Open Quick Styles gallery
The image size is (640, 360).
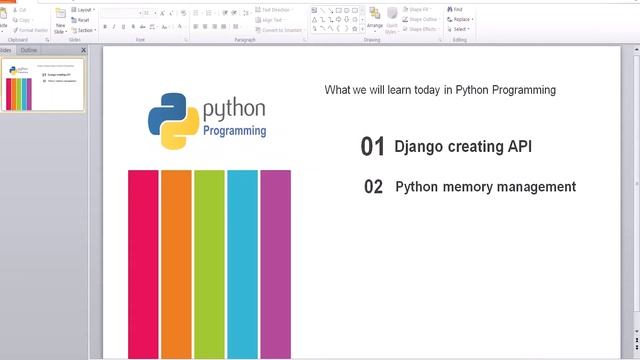391,20
